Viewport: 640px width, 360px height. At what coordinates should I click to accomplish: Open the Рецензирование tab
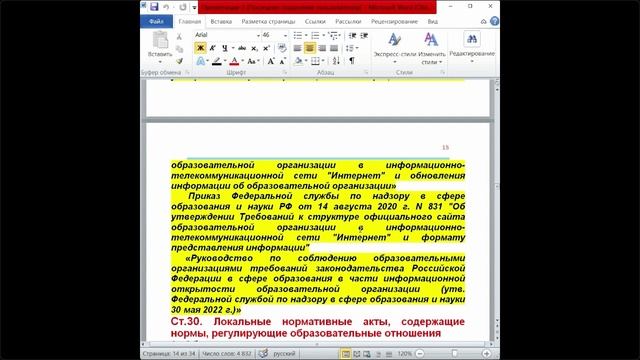click(394, 21)
